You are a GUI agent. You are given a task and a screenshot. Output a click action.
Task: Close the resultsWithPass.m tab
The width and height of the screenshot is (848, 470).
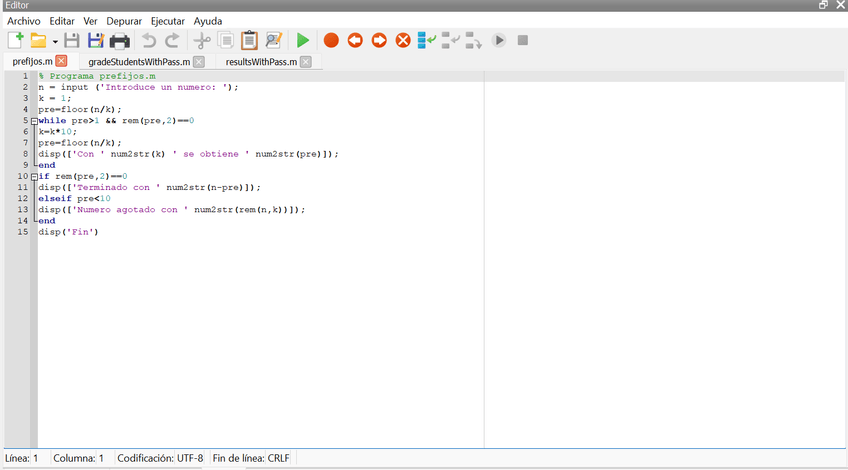coord(305,62)
